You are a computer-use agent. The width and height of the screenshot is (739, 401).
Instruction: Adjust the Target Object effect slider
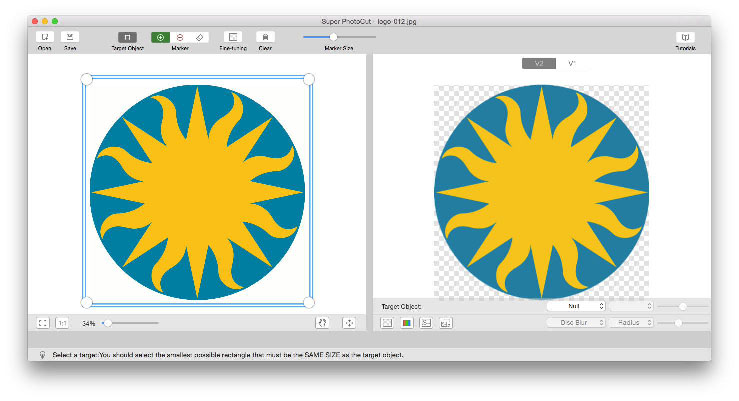682,307
